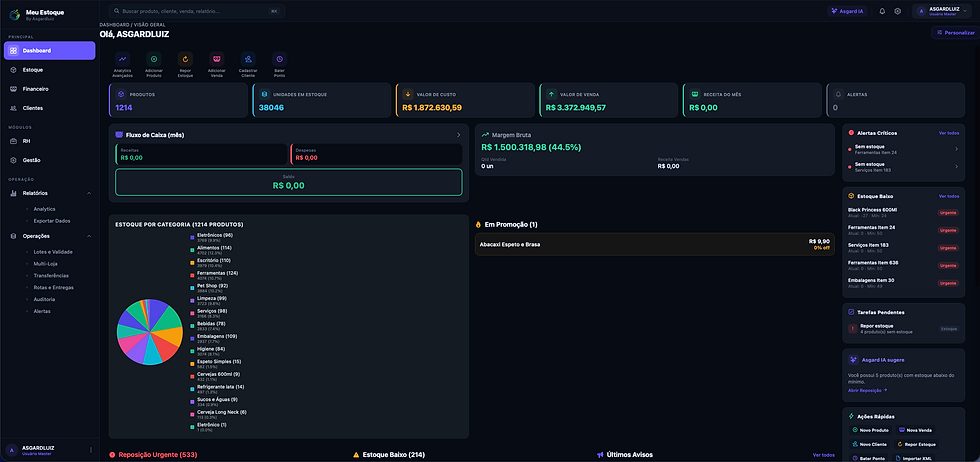The width and height of the screenshot is (980, 462).
Task: Click Ver todos next to Últimos Avisos
Action: pyautogui.click(x=823, y=455)
